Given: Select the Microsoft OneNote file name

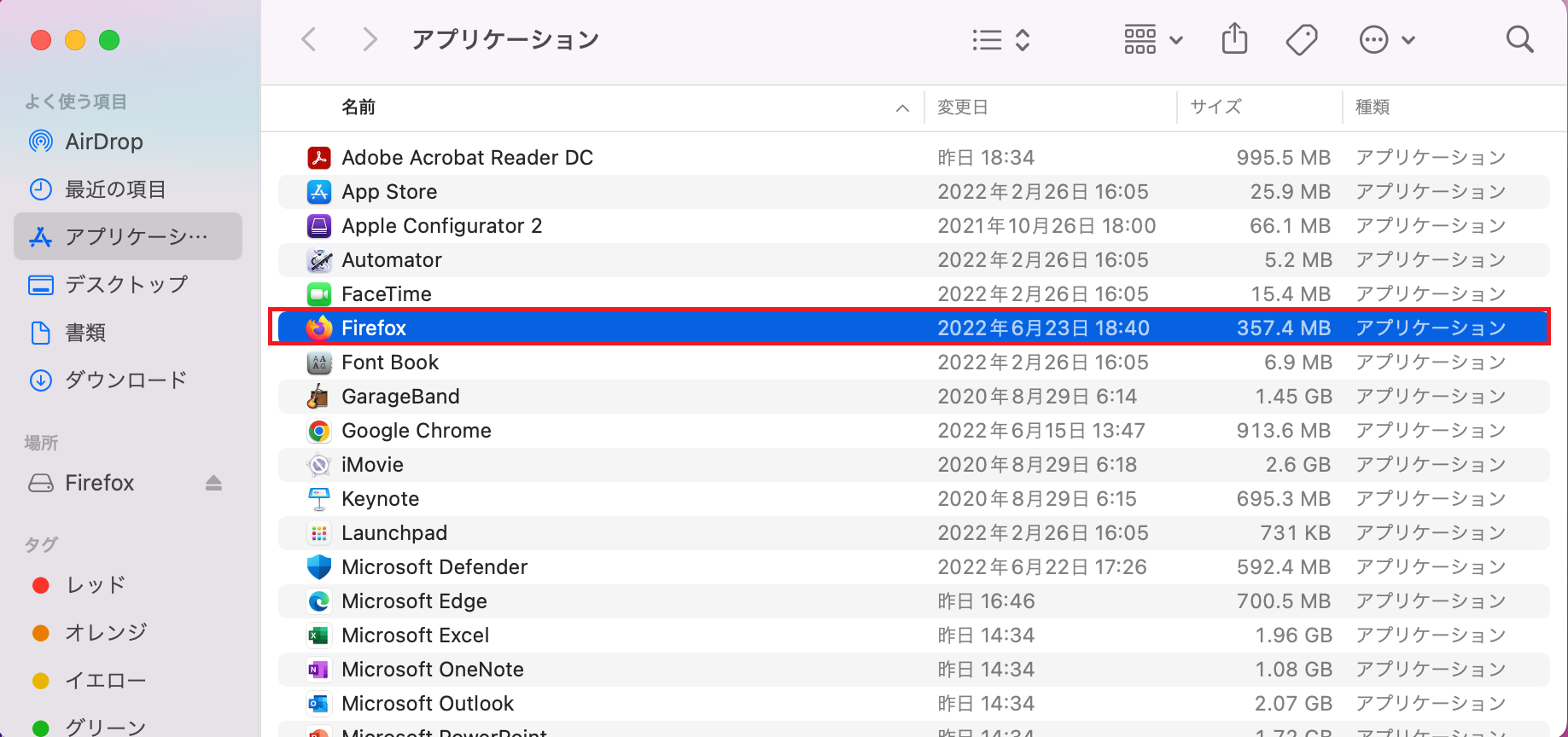Looking at the screenshot, I should (x=433, y=670).
